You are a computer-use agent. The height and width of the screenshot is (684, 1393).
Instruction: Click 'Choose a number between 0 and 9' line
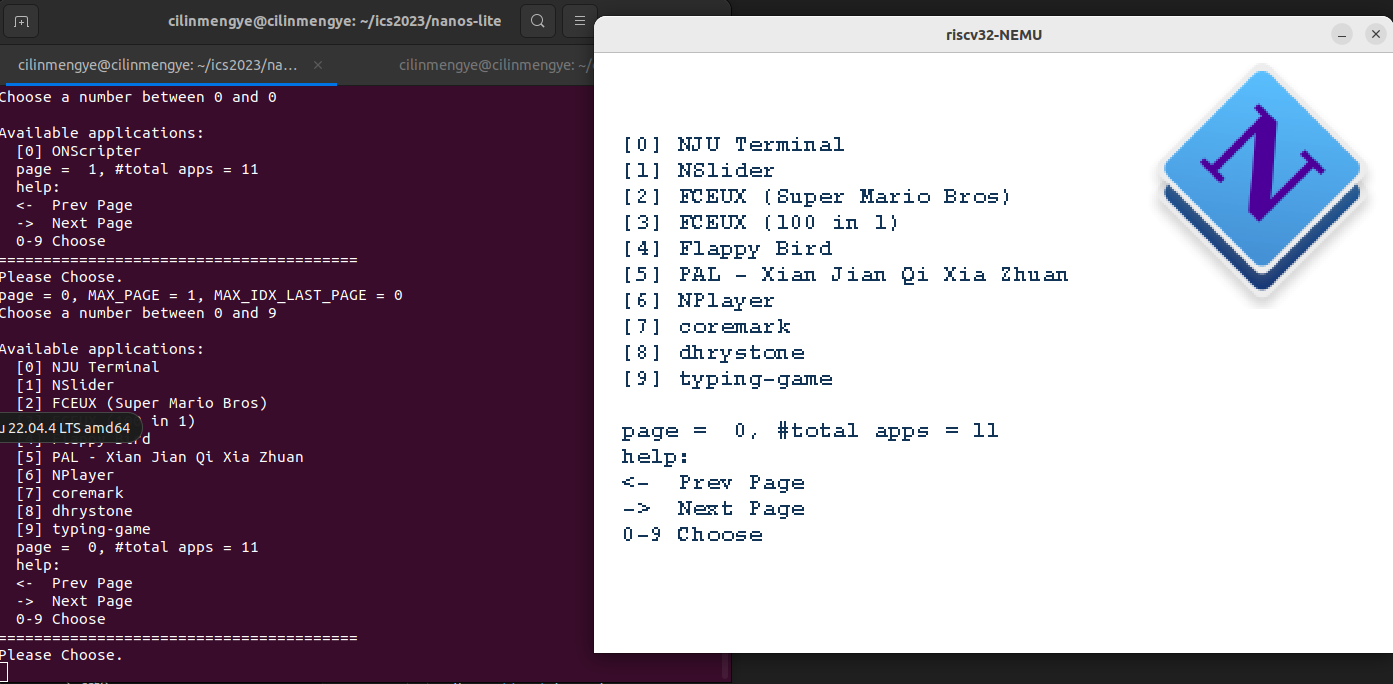138,313
